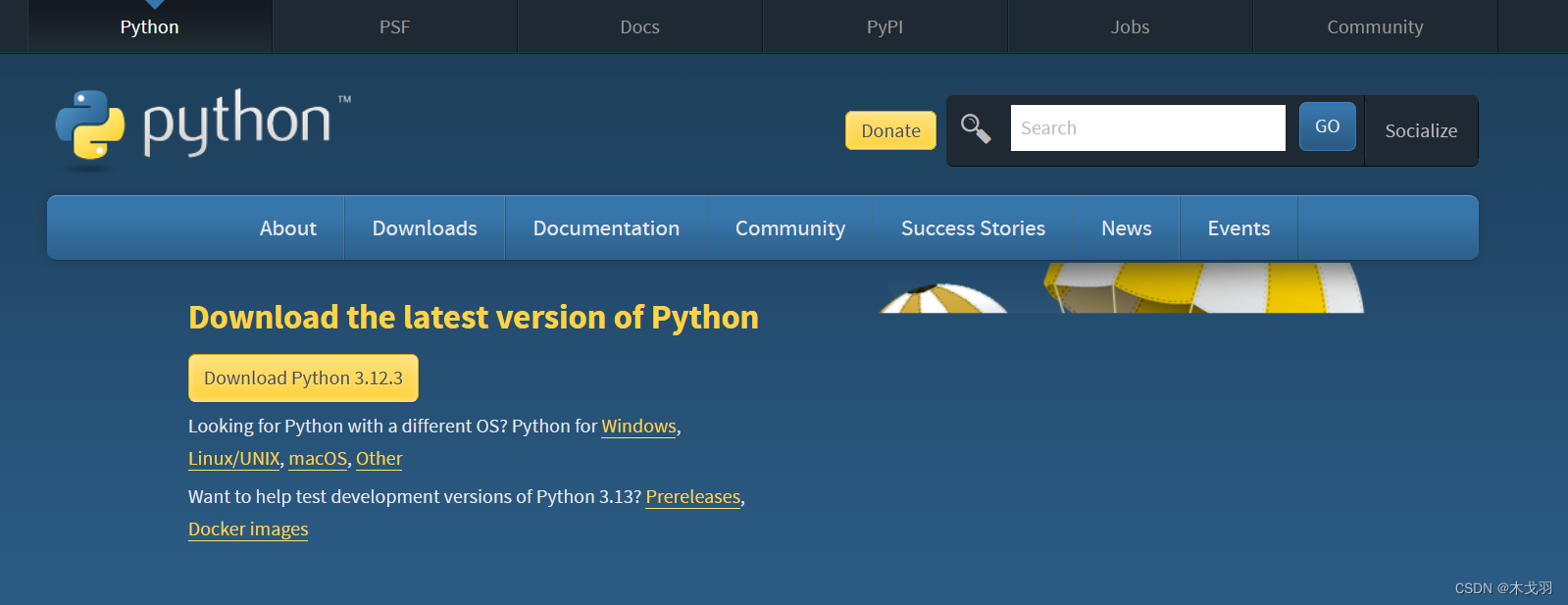The height and width of the screenshot is (605, 1568).
Task: Visit the Docker images link
Action: point(248,529)
